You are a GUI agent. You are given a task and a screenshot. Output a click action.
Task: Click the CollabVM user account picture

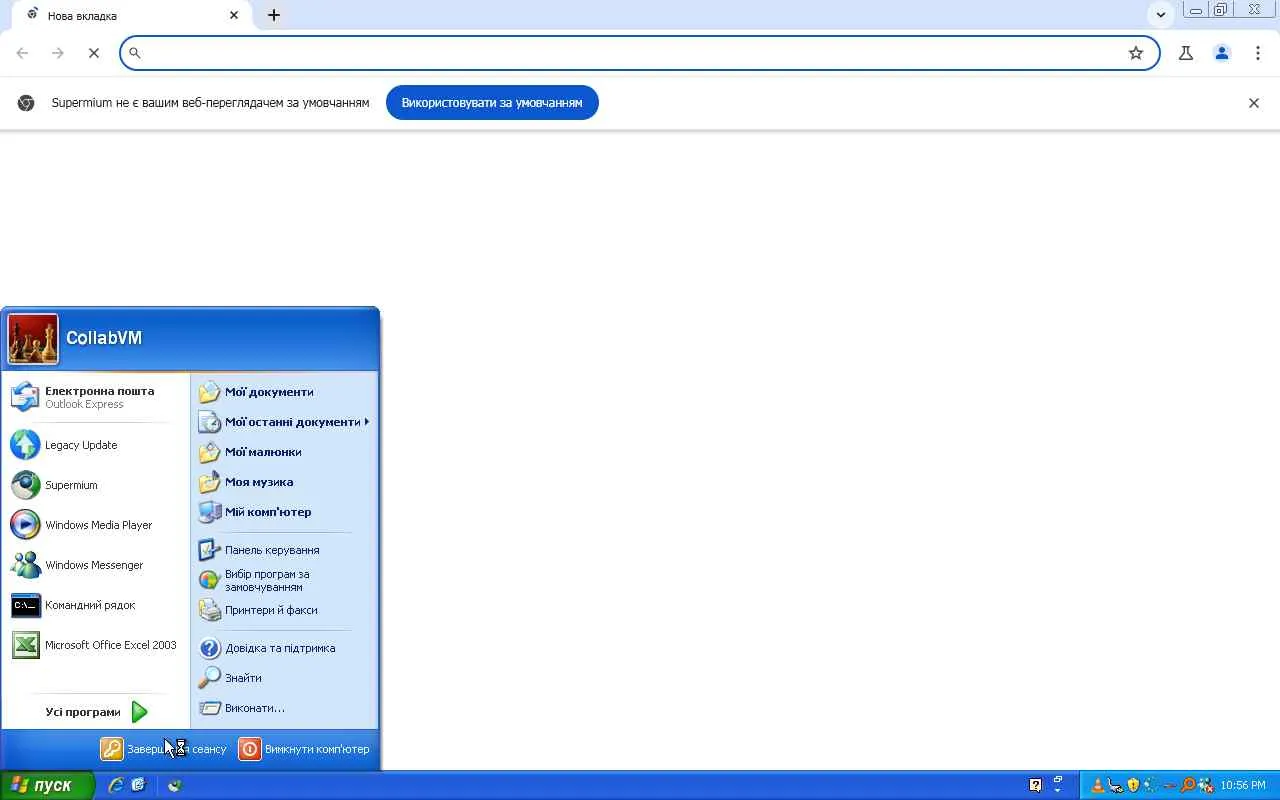(33, 339)
